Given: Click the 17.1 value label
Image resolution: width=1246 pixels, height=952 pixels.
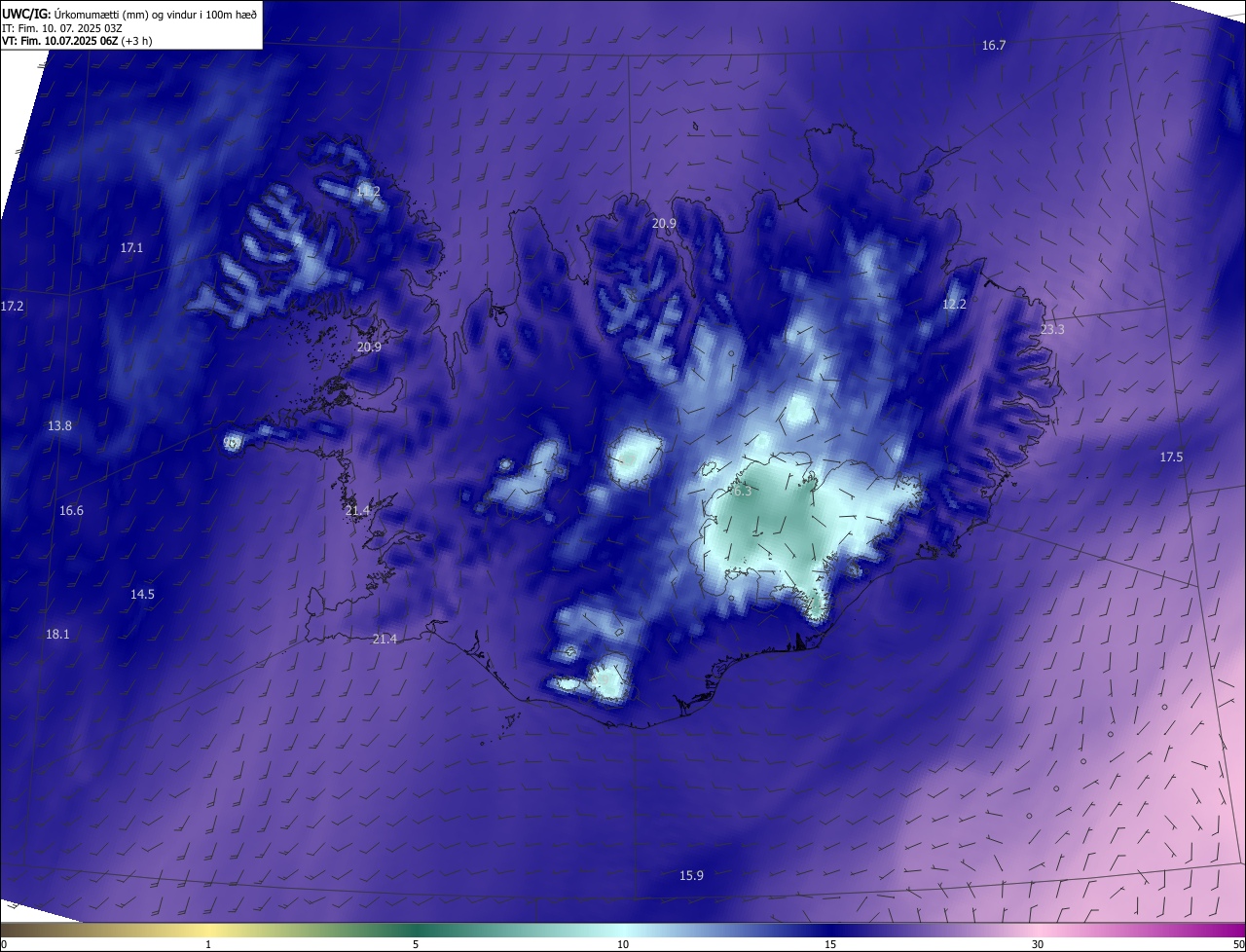Looking at the screenshot, I should point(131,248).
